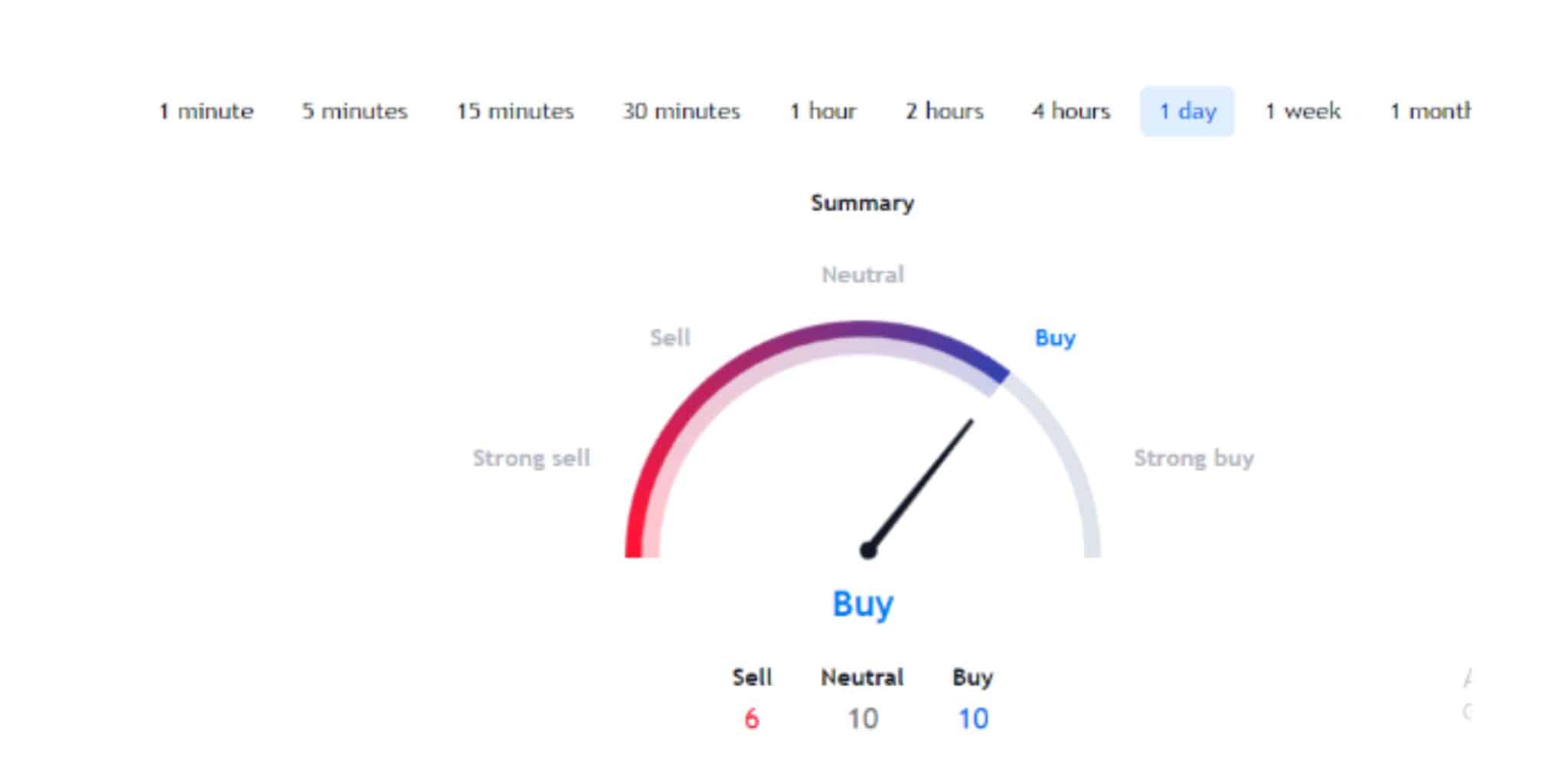
Task: Click the Summary heading
Action: tap(863, 203)
